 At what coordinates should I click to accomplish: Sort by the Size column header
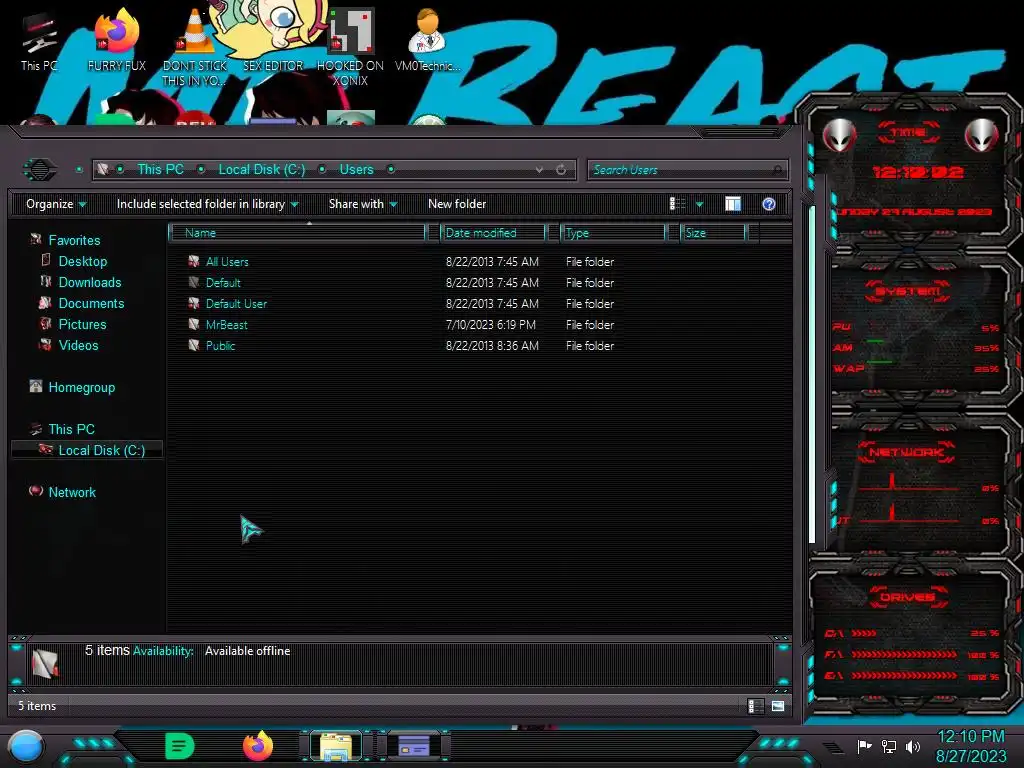pyautogui.click(x=714, y=233)
